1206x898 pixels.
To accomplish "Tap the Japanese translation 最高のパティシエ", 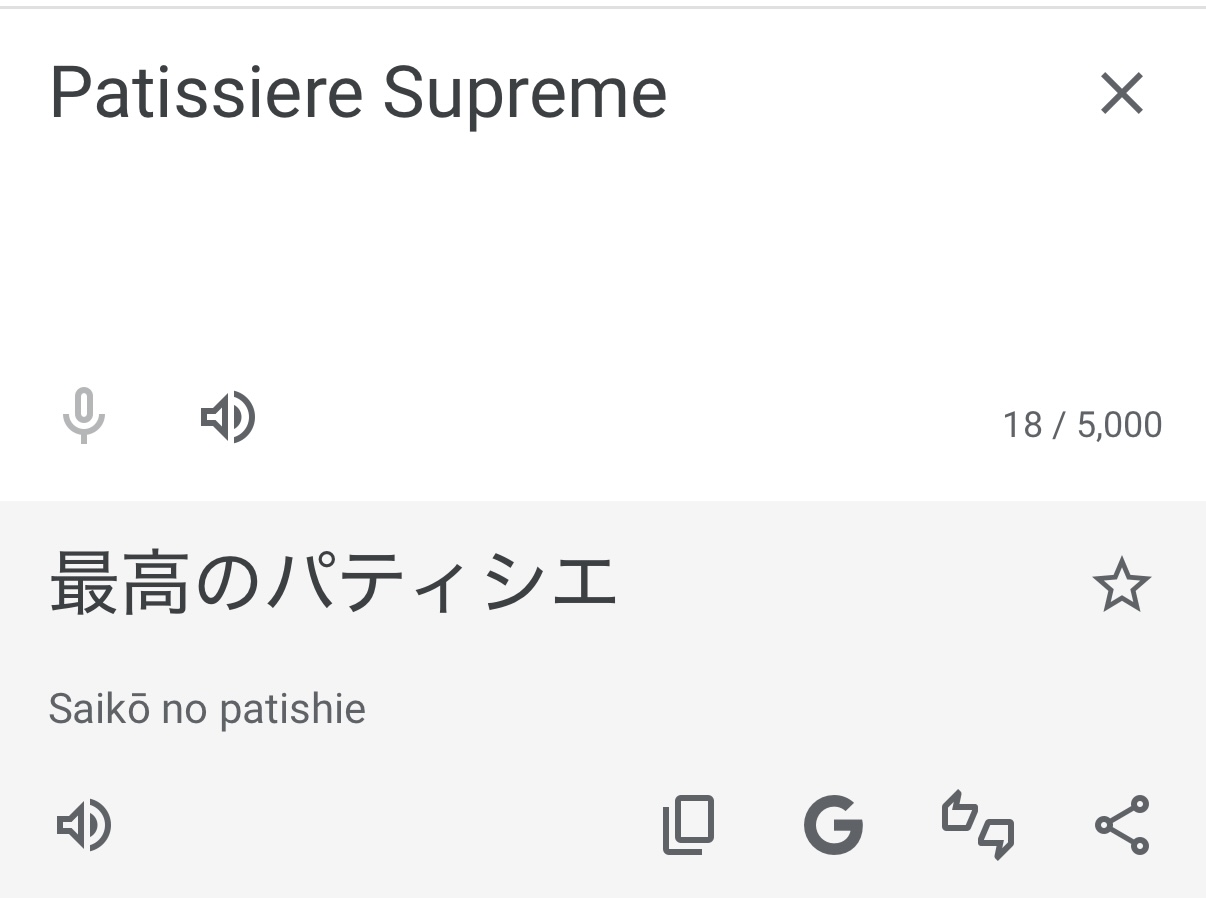I will click(x=332, y=584).
